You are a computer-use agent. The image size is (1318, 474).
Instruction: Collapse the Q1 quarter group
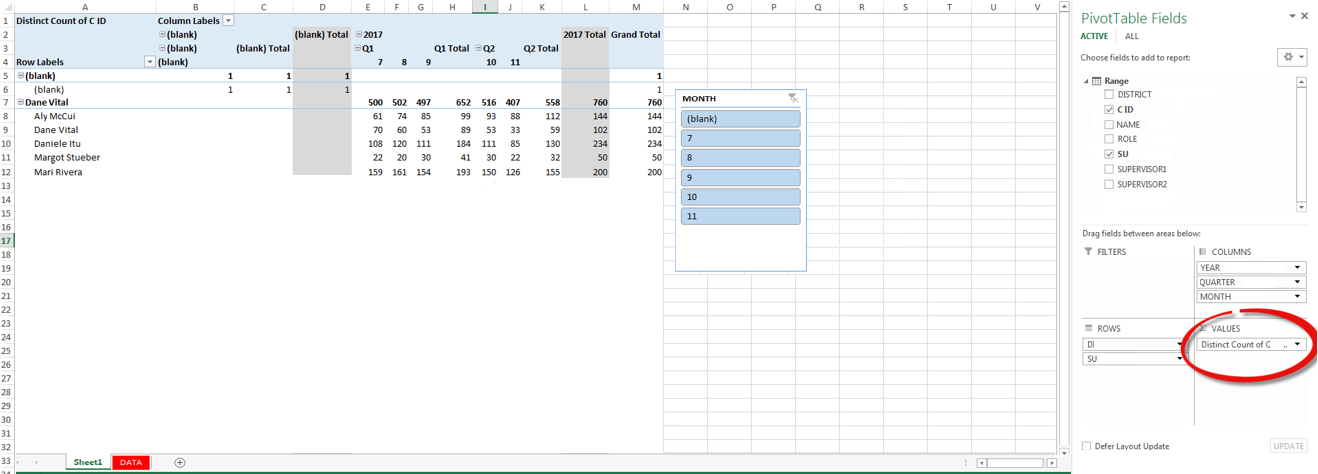coord(358,48)
